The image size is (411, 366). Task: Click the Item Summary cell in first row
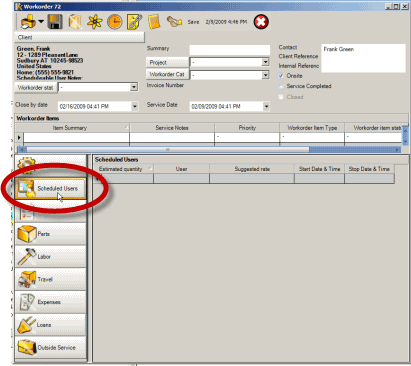point(76,138)
